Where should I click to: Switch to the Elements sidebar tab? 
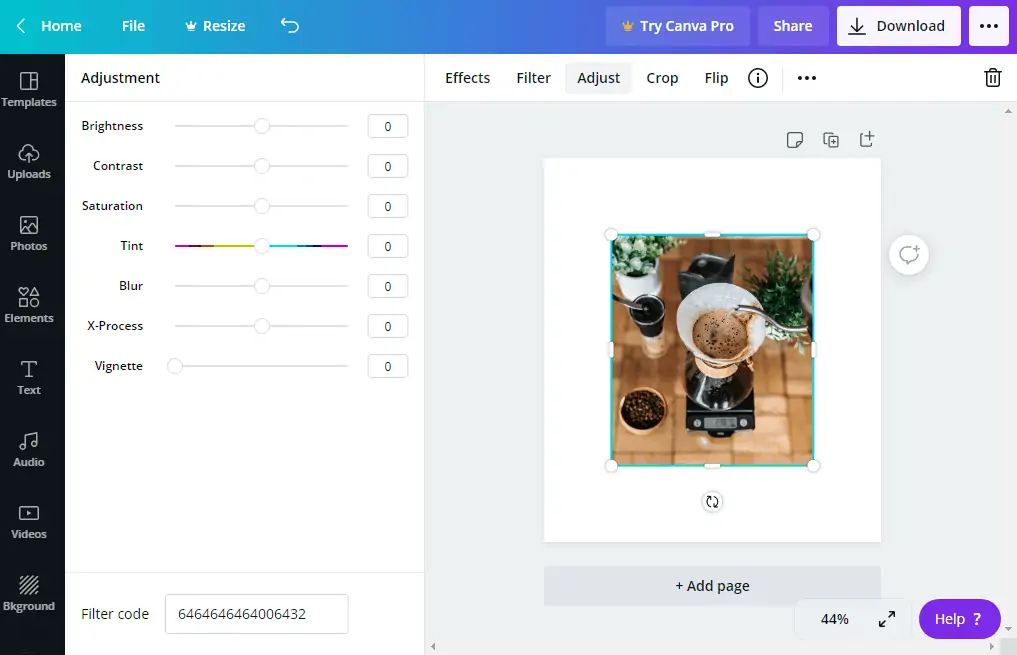[x=29, y=305]
